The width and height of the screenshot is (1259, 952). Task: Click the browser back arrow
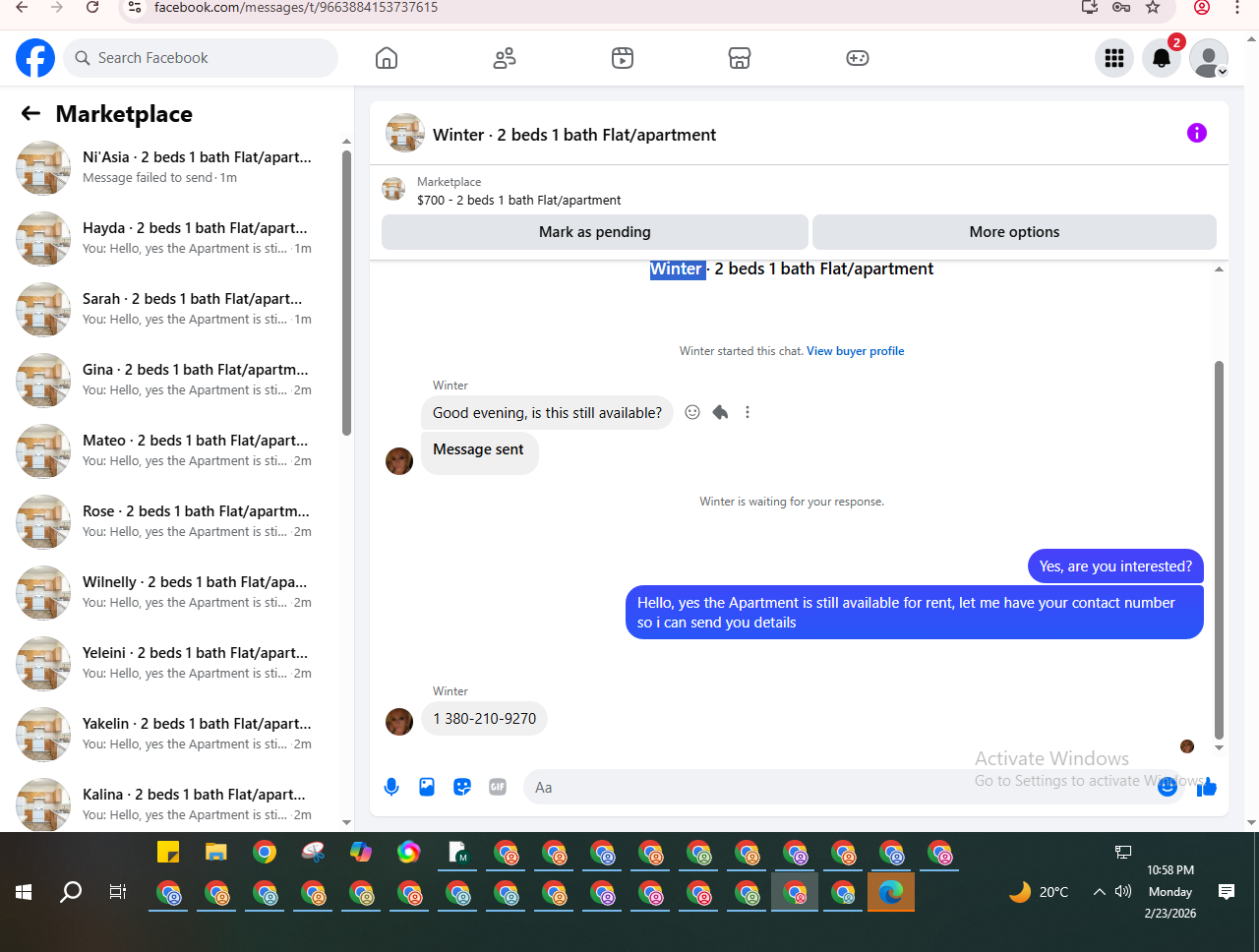22,7
